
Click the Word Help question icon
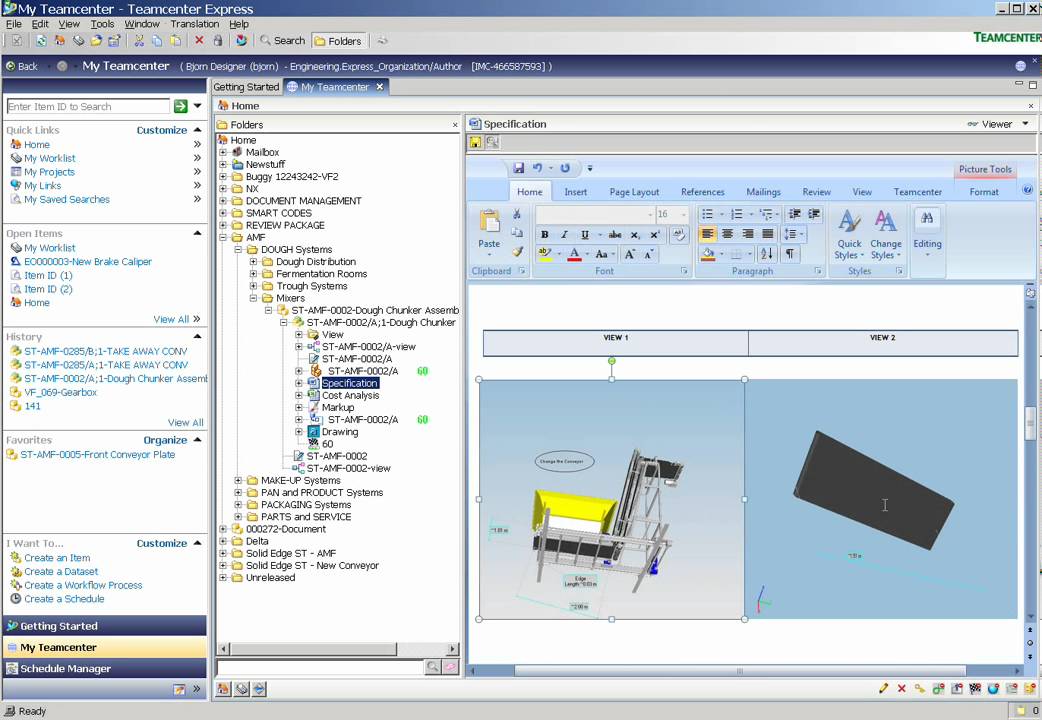(x=1027, y=190)
